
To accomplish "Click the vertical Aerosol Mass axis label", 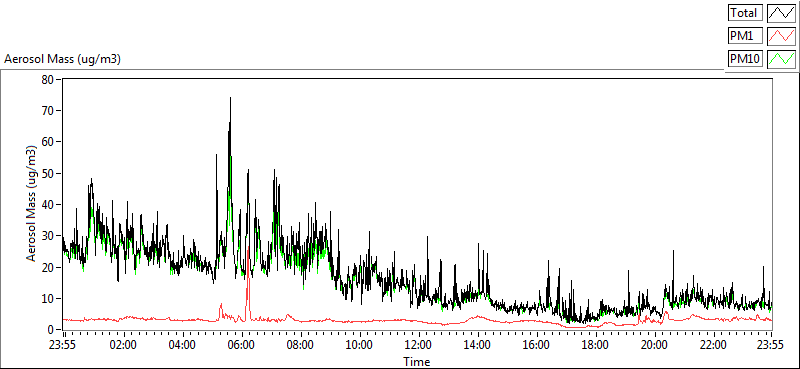I will tap(32, 203).
